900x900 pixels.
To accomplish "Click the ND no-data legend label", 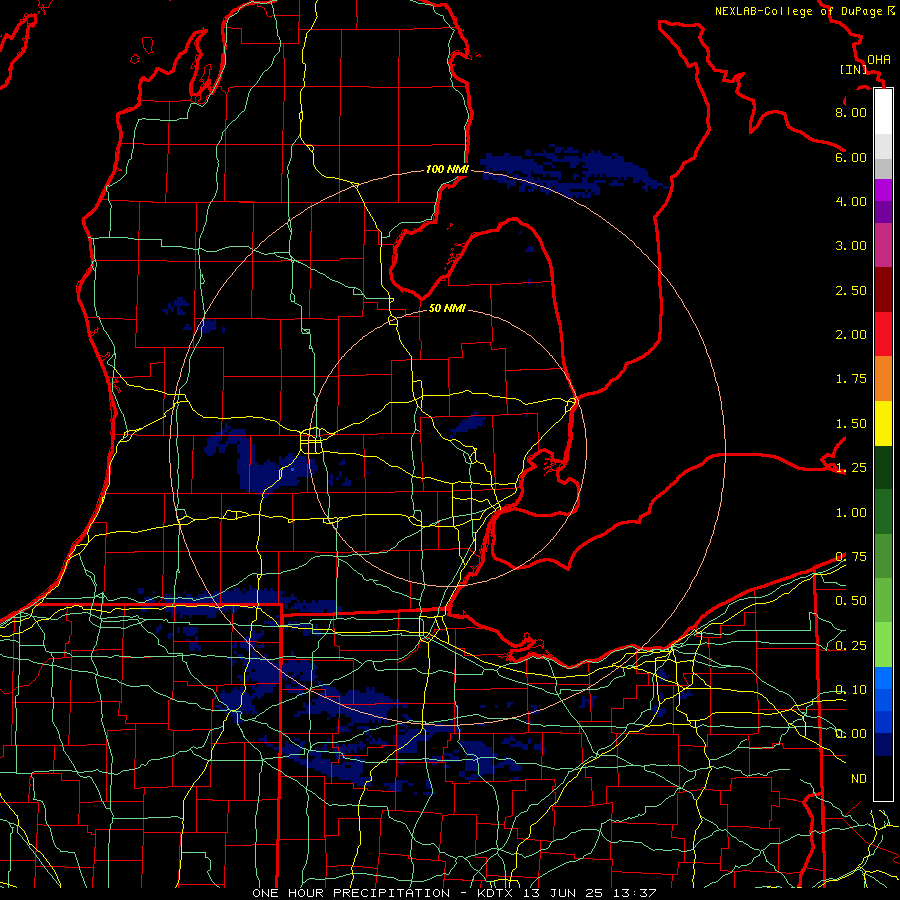I will [859, 779].
